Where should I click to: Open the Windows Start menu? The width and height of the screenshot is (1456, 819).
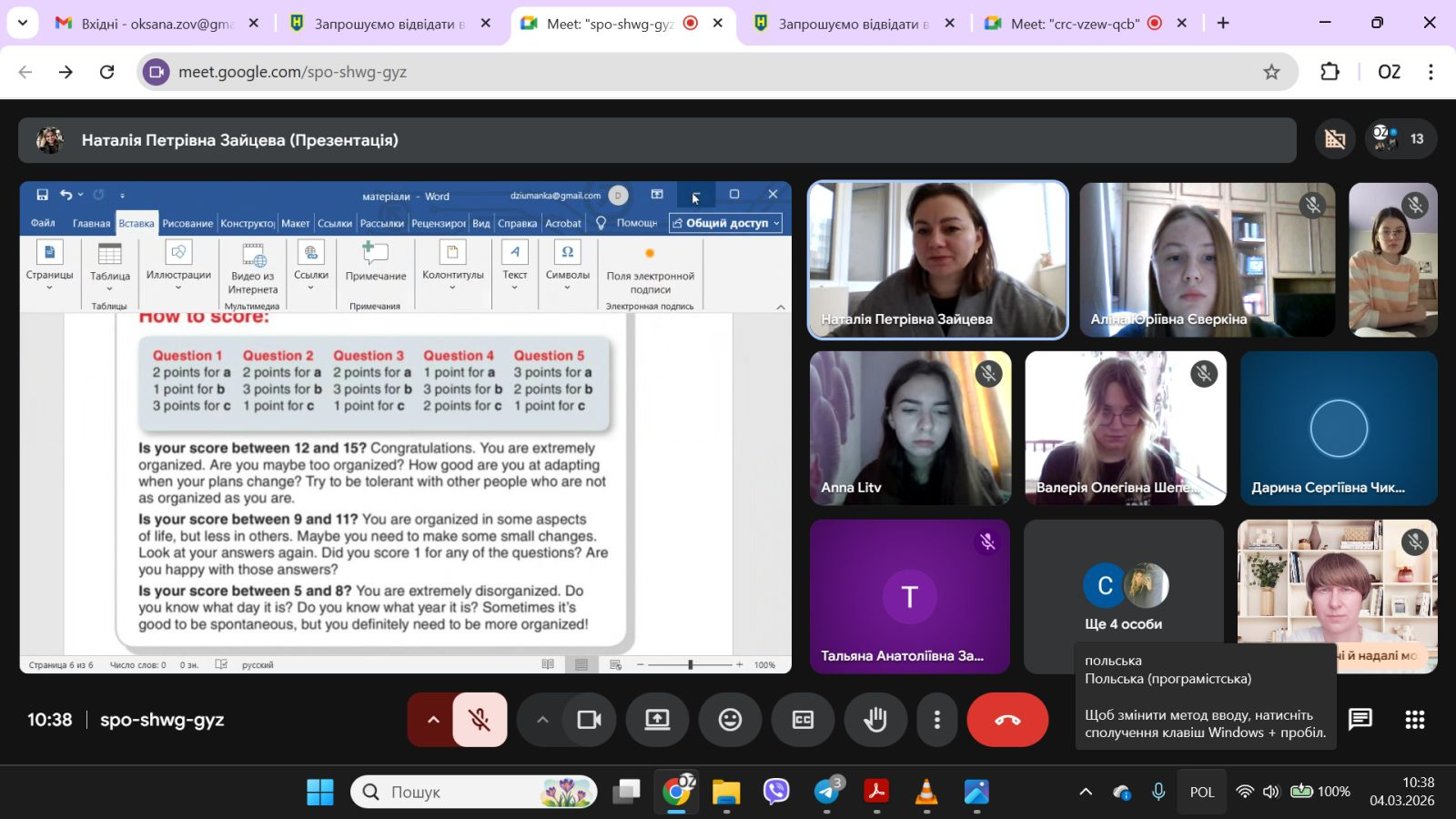click(320, 793)
